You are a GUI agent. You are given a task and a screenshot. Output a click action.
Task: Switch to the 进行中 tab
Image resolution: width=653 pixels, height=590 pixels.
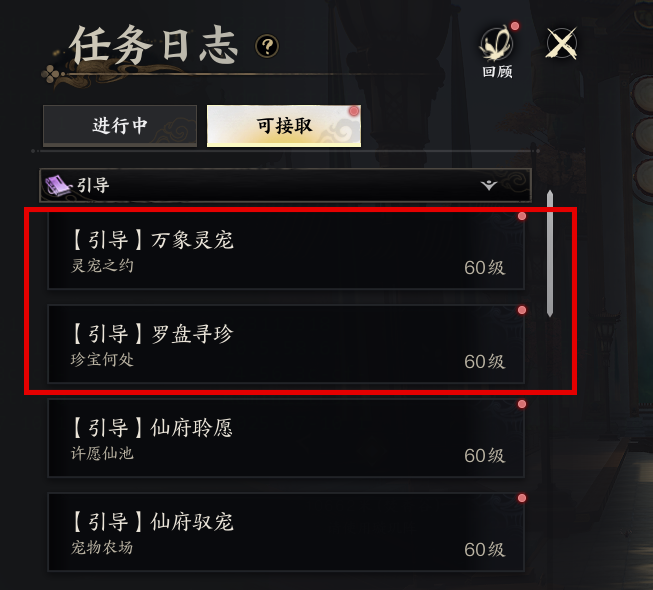120,126
